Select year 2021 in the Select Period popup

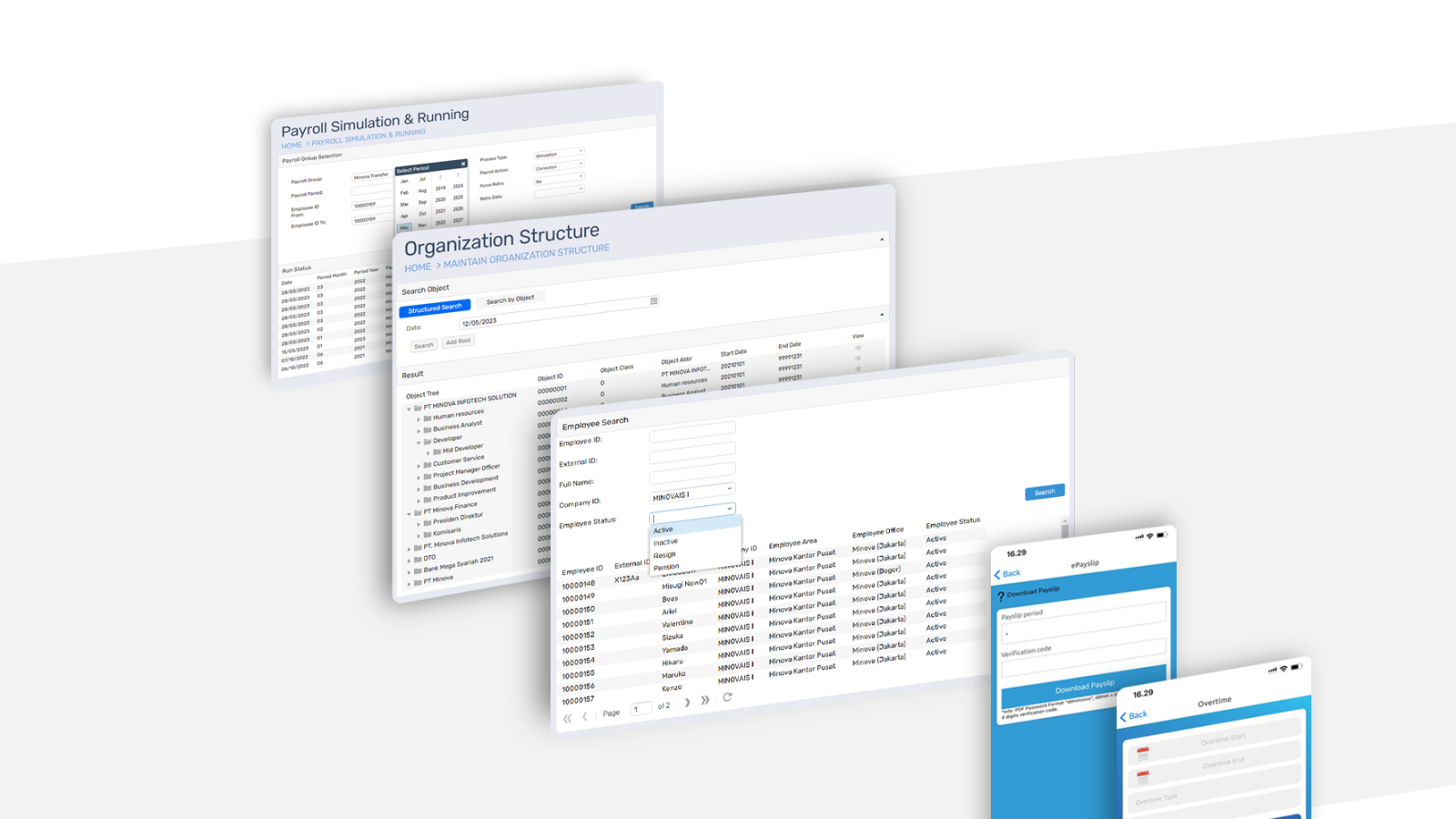click(440, 211)
